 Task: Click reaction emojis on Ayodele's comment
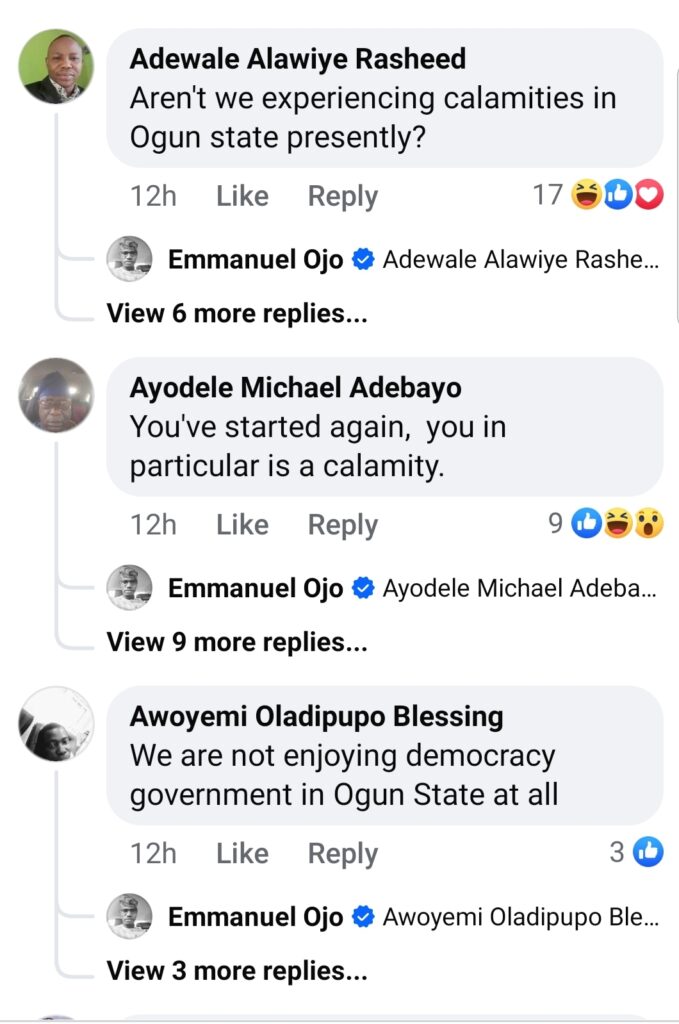click(618, 523)
